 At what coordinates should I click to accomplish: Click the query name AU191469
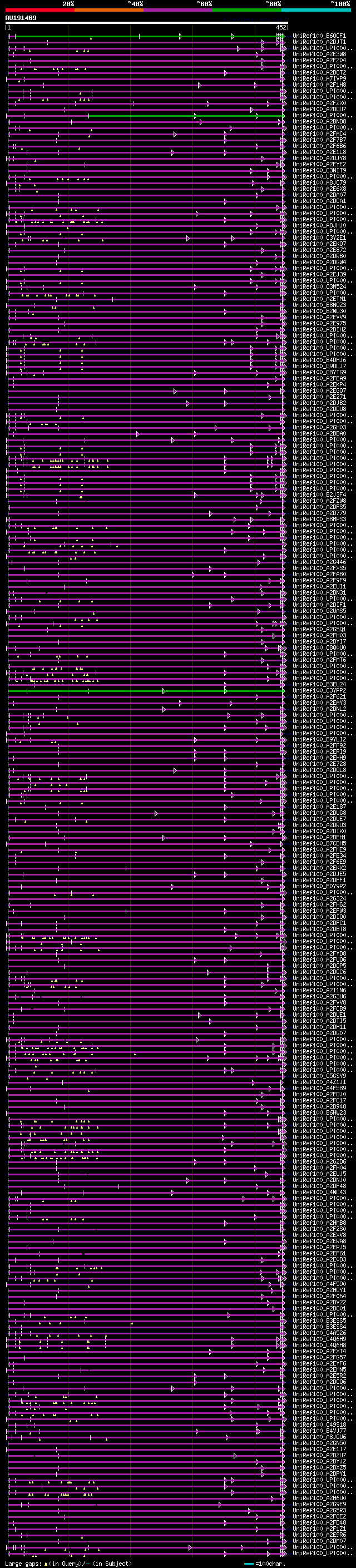[21, 18]
